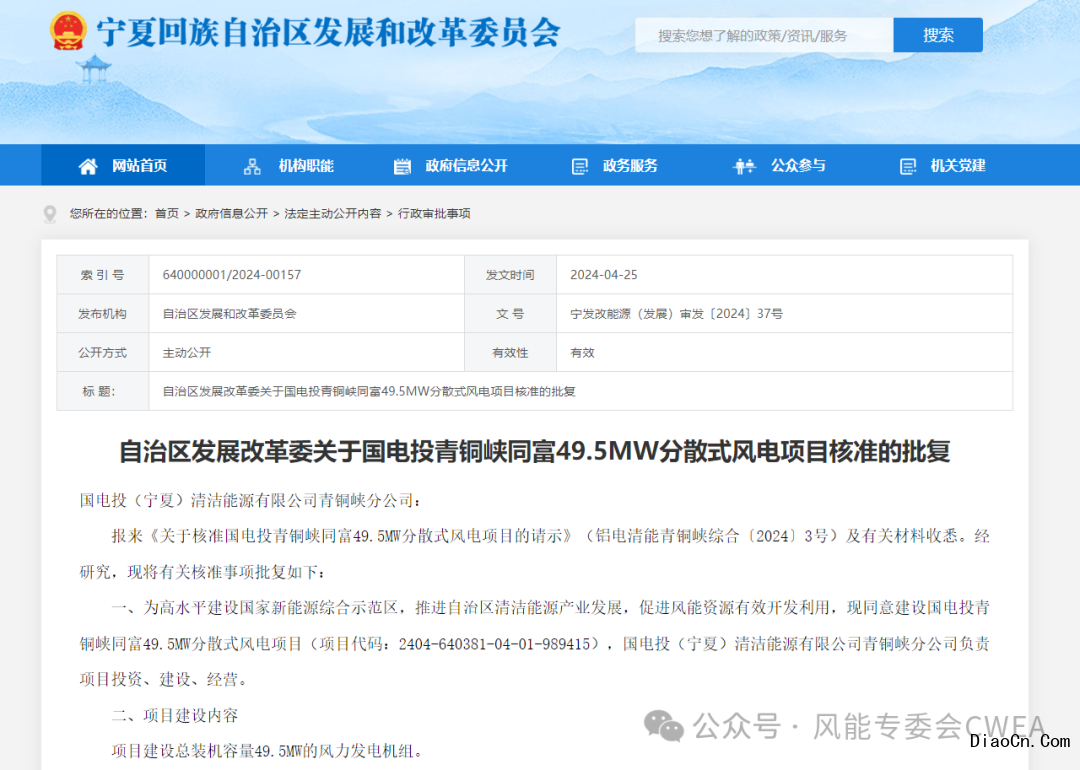Open the 政务服务 navigation tab
The height and width of the screenshot is (770, 1080).
615,165
